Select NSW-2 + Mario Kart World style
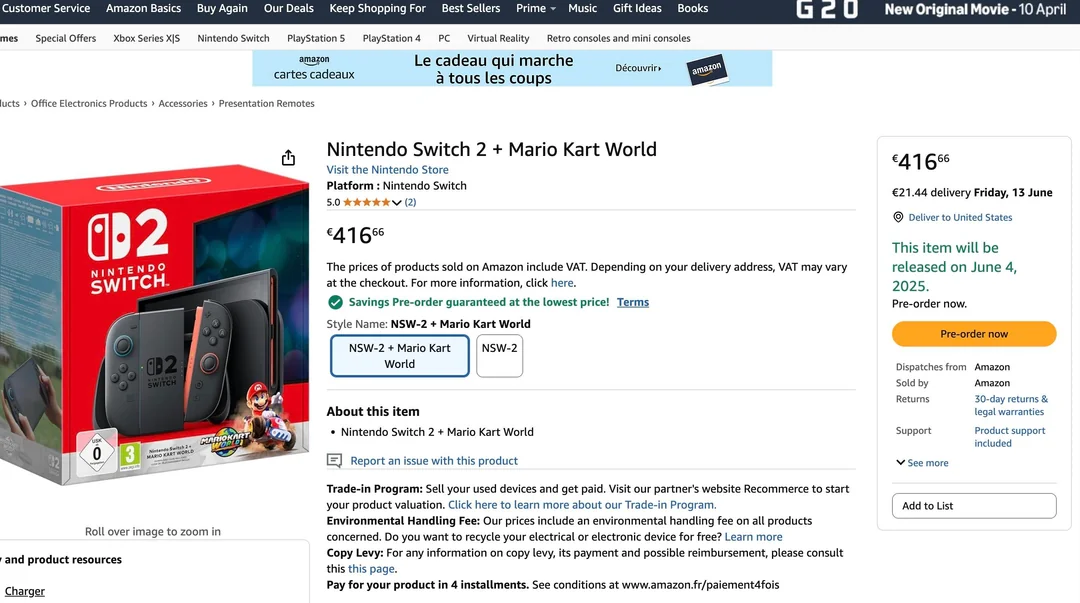Screen dimensions: 1080x603 (x=399, y=356)
